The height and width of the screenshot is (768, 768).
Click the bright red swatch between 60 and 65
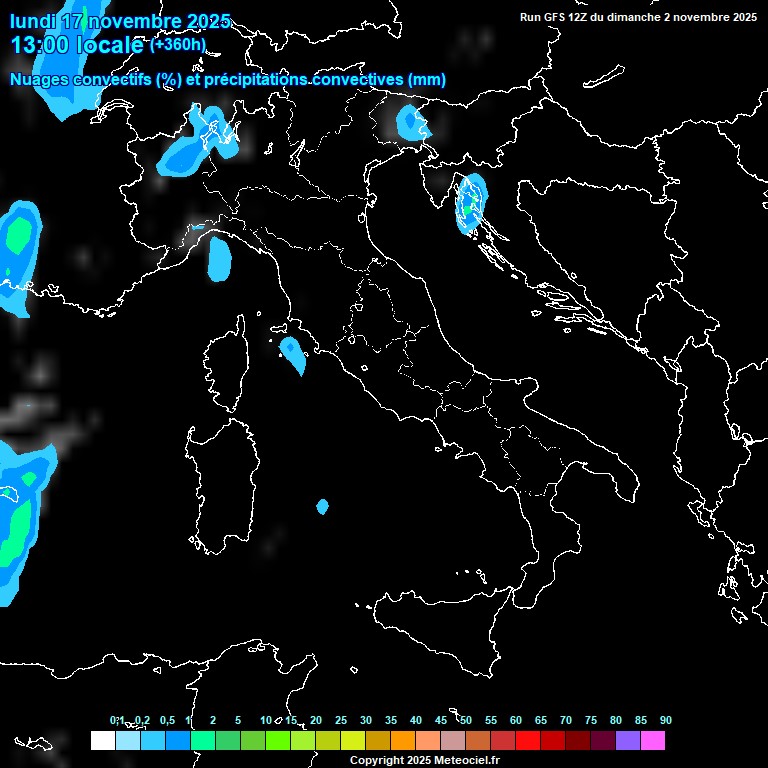tap(528, 740)
